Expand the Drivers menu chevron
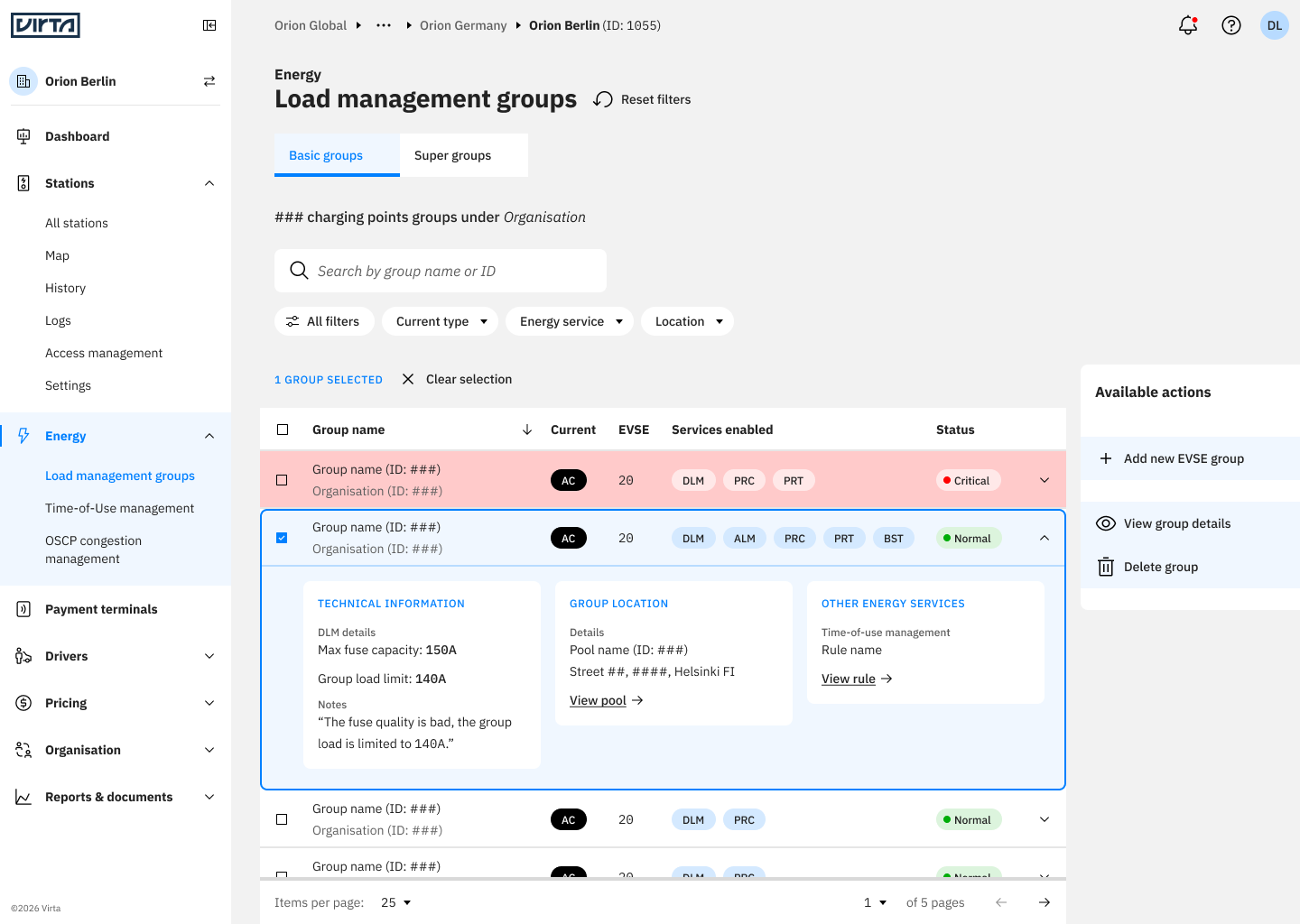The height and width of the screenshot is (924, 1300). pyautogui.click(x=209, y=656)
